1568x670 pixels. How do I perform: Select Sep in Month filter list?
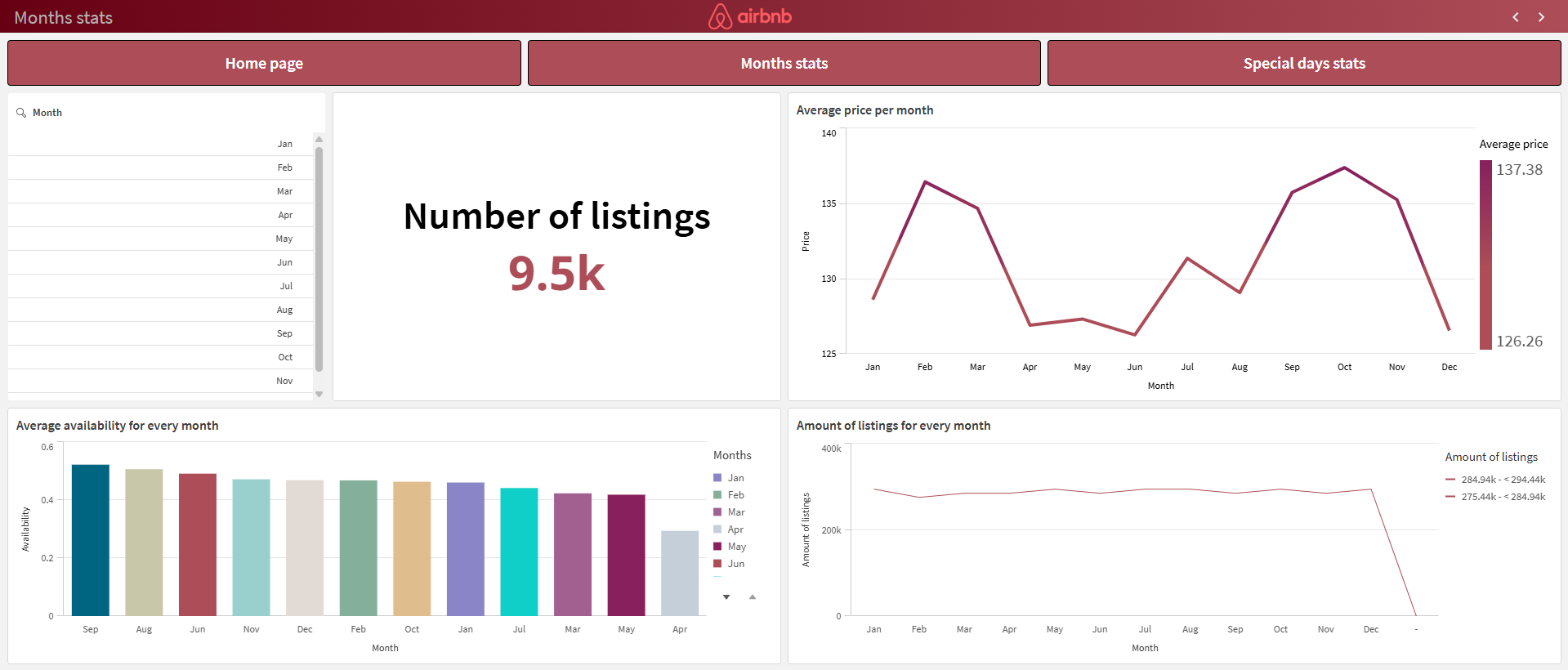161,333
